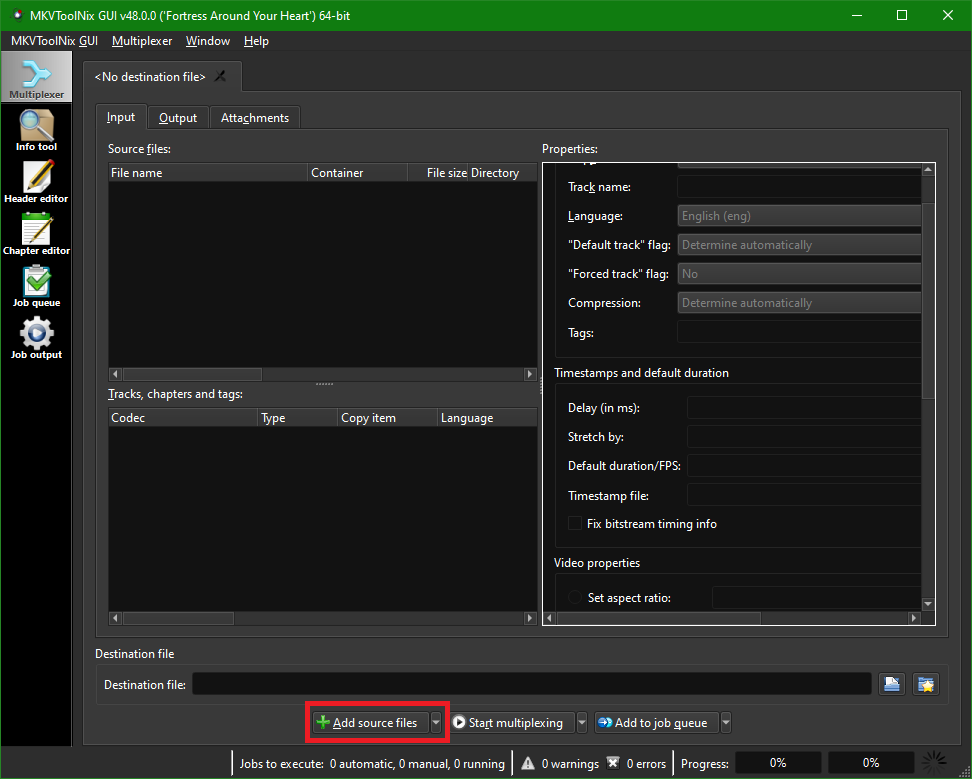Open the Compression dropdown

pos(799,303)
